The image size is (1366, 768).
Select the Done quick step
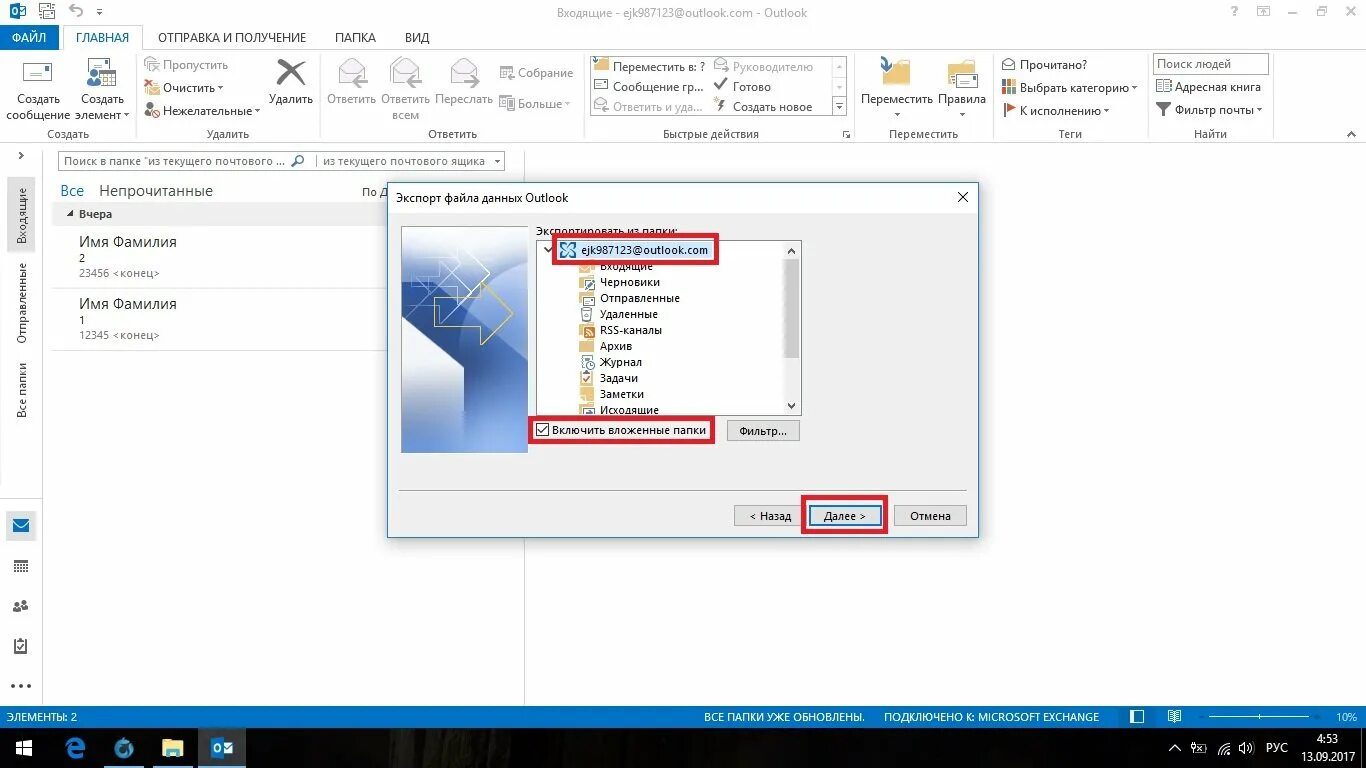pyautogui.click(x=743, y=87)
